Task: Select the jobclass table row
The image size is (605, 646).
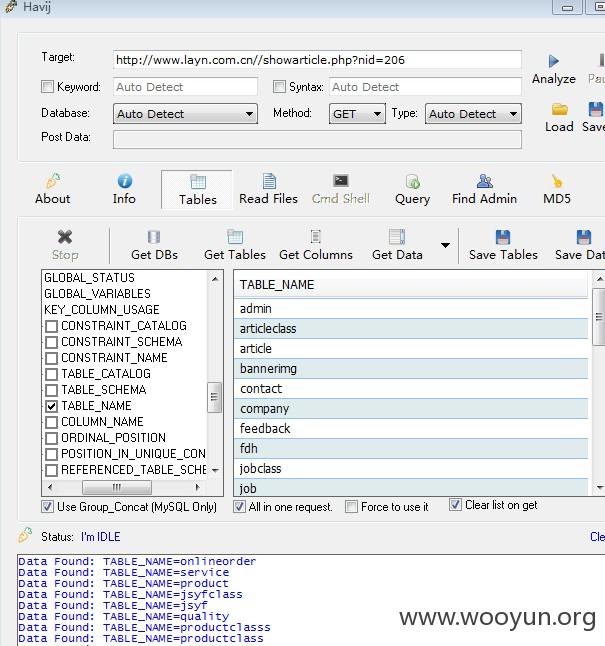Action: click(x=411, y=468)
